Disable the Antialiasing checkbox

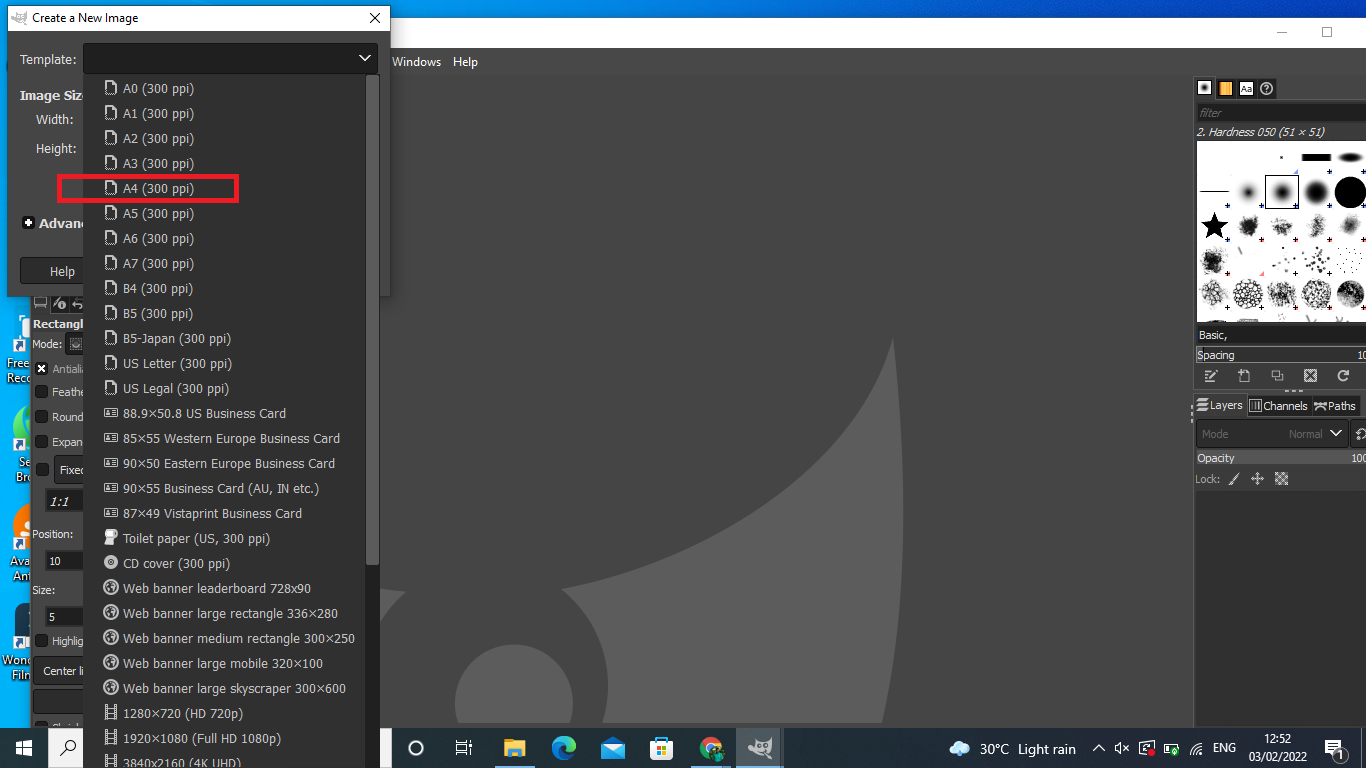[42, 368]
